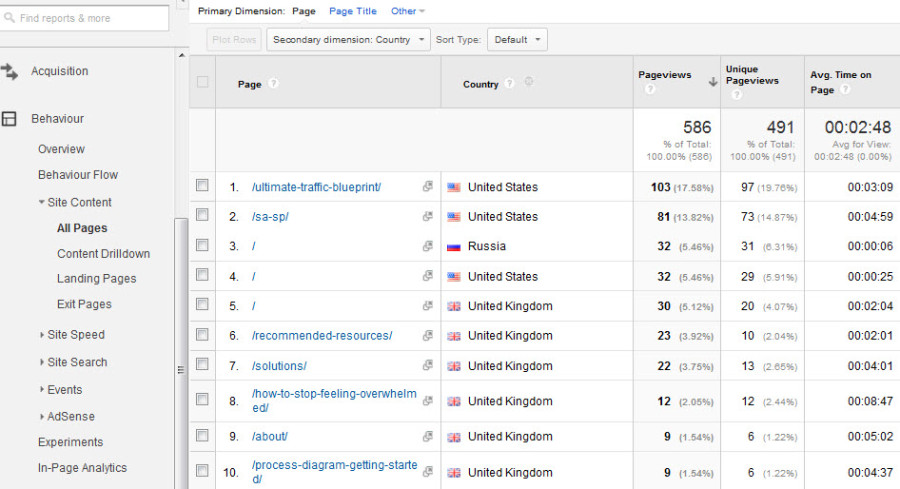
Task: Expand the AdSense section
Action: click(41, 417)
